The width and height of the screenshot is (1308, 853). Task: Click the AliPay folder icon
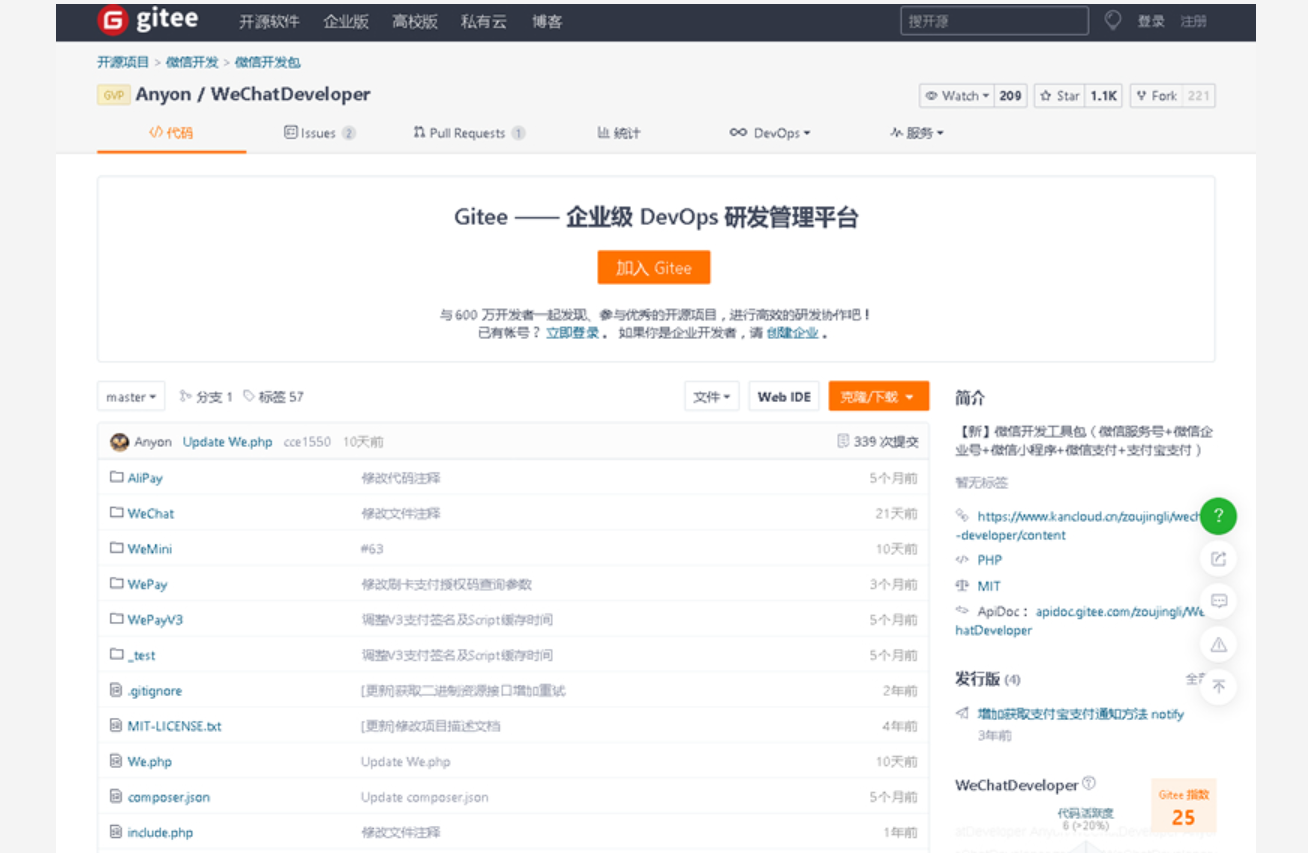[116, 477]
